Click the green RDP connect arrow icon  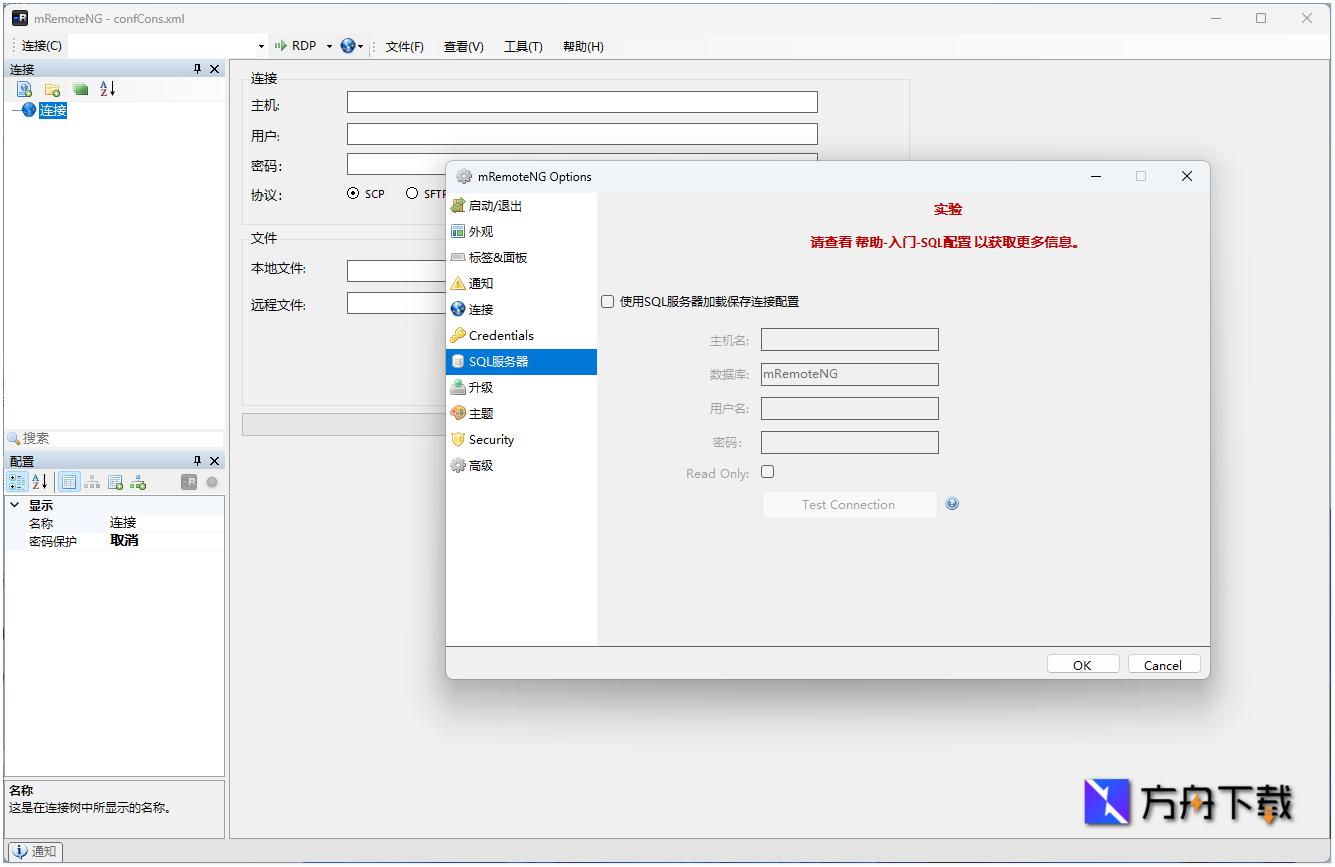281,46
